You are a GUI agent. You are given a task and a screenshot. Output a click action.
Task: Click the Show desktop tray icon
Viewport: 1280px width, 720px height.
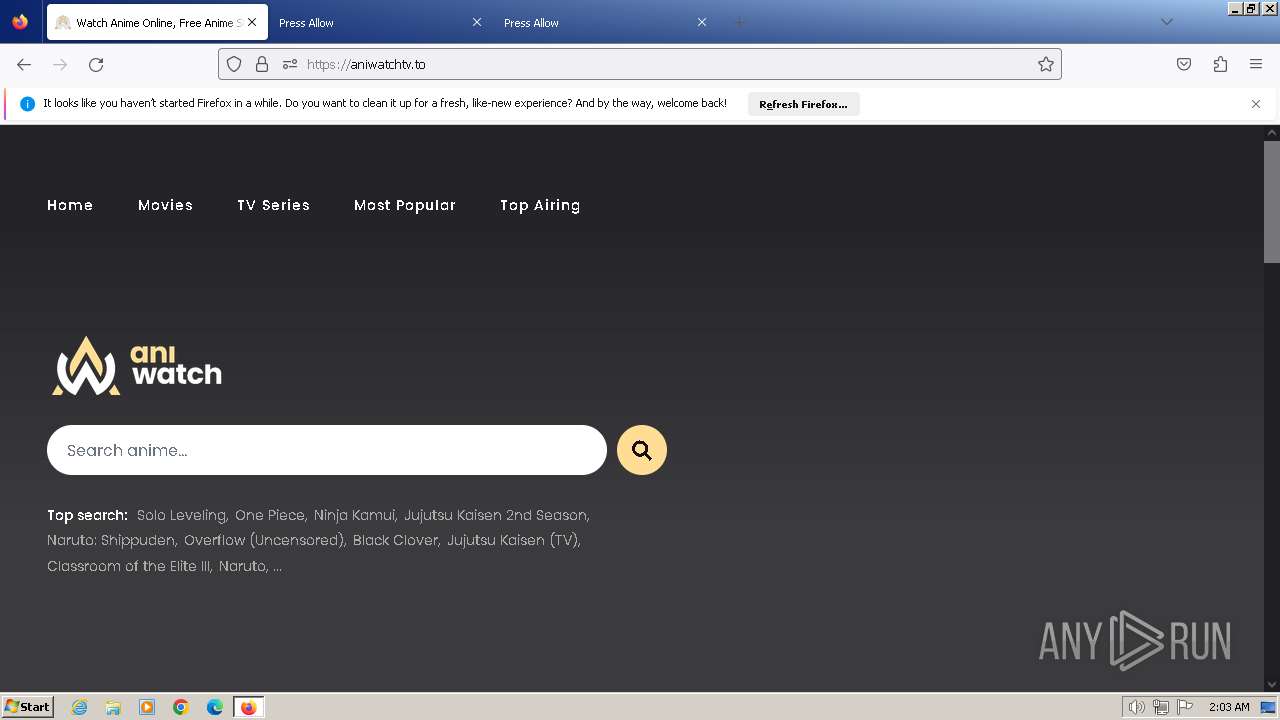point(1269,707)
